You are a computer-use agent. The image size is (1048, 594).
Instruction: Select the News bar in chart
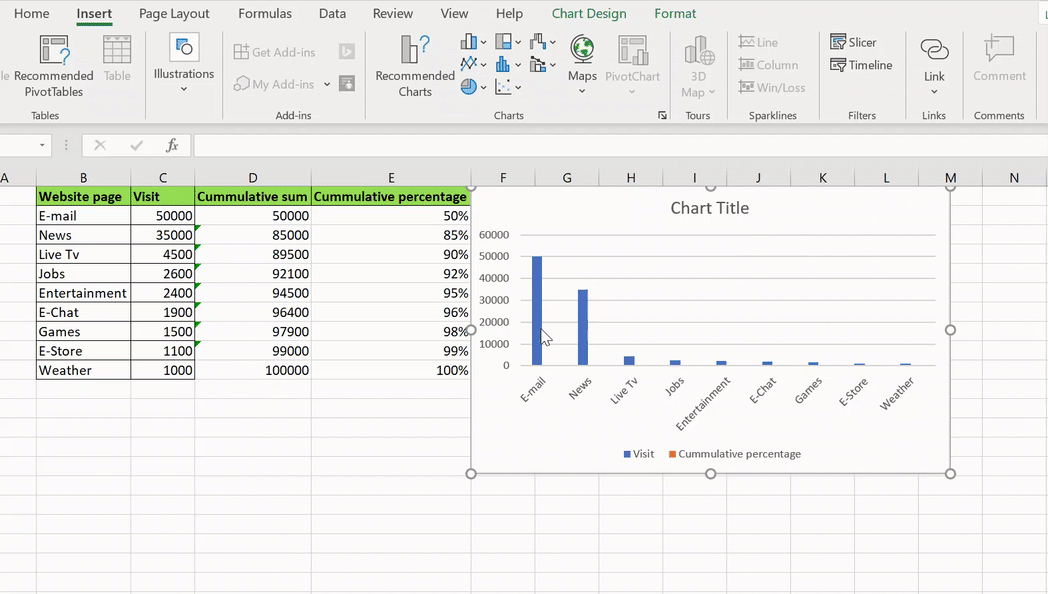click(583, 327)
